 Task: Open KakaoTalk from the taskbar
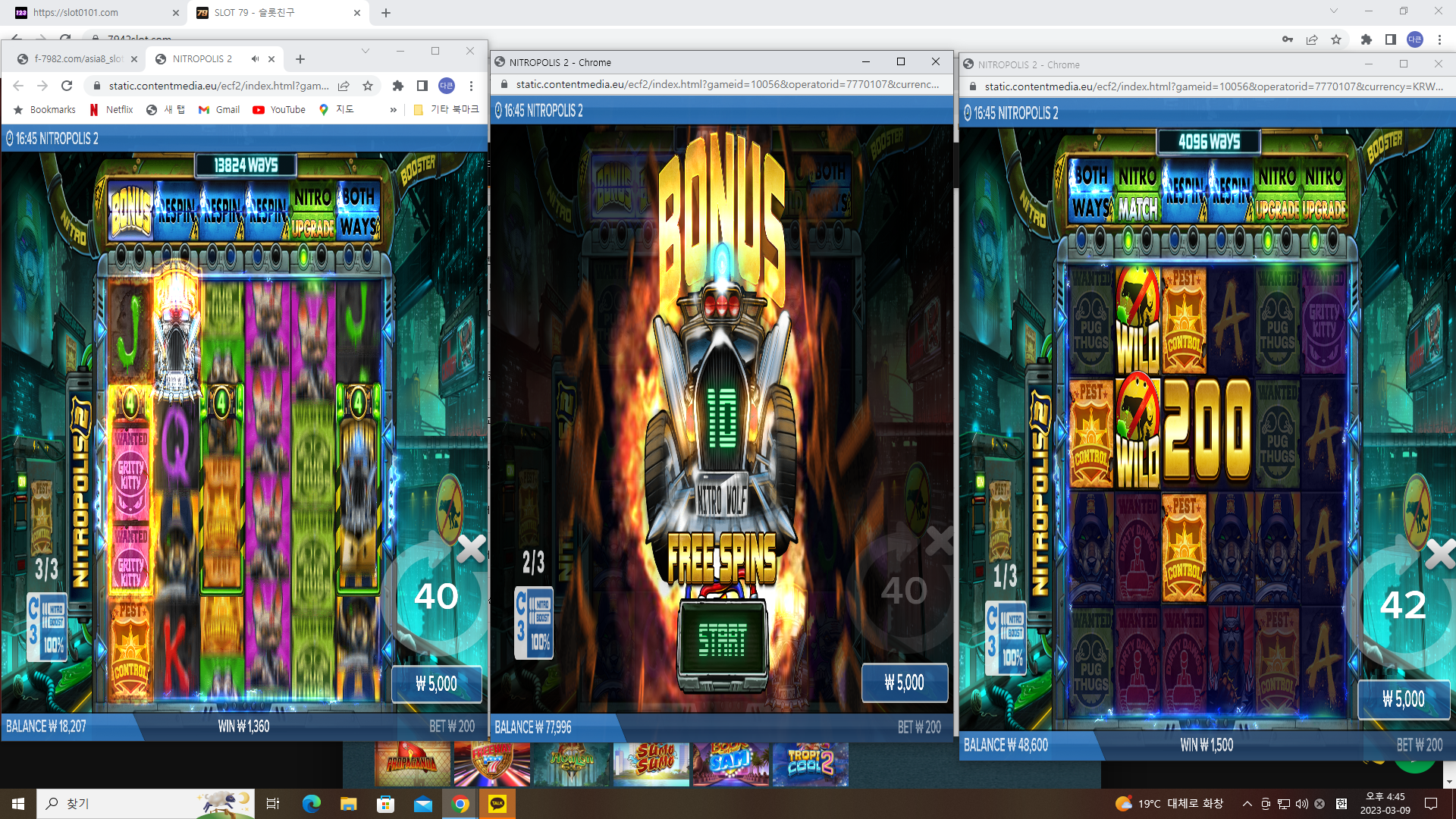pyautogui.click(x=497, y=804)
